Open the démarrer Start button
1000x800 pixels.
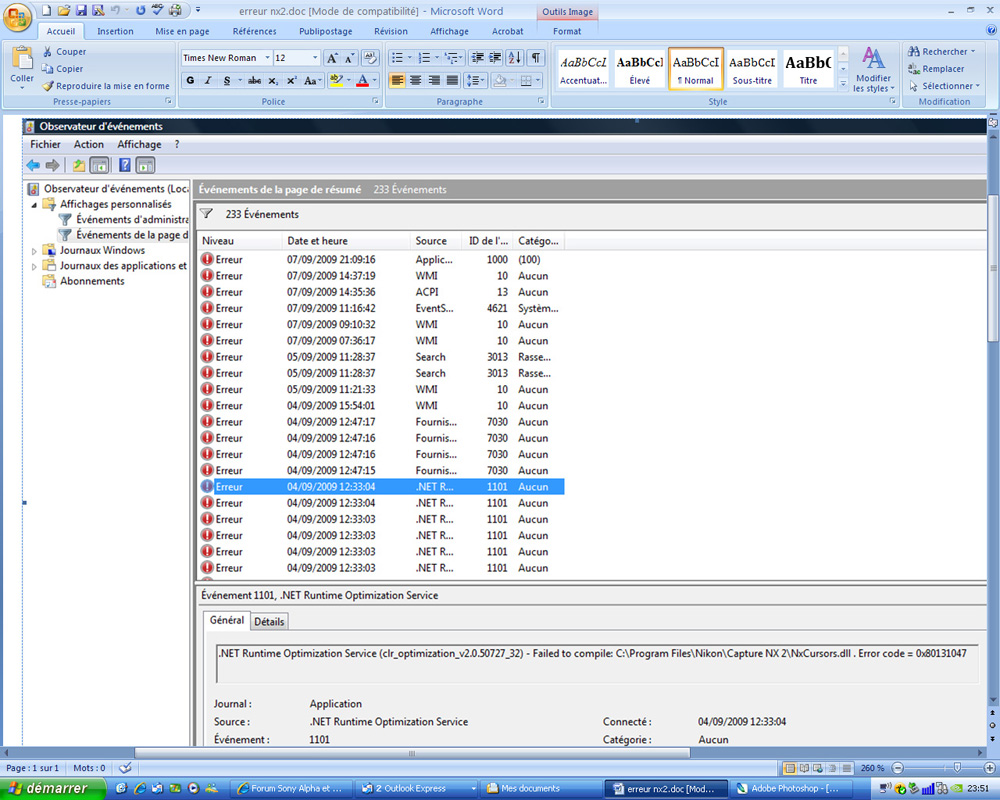pyautogui.click(x=50, y=789)
